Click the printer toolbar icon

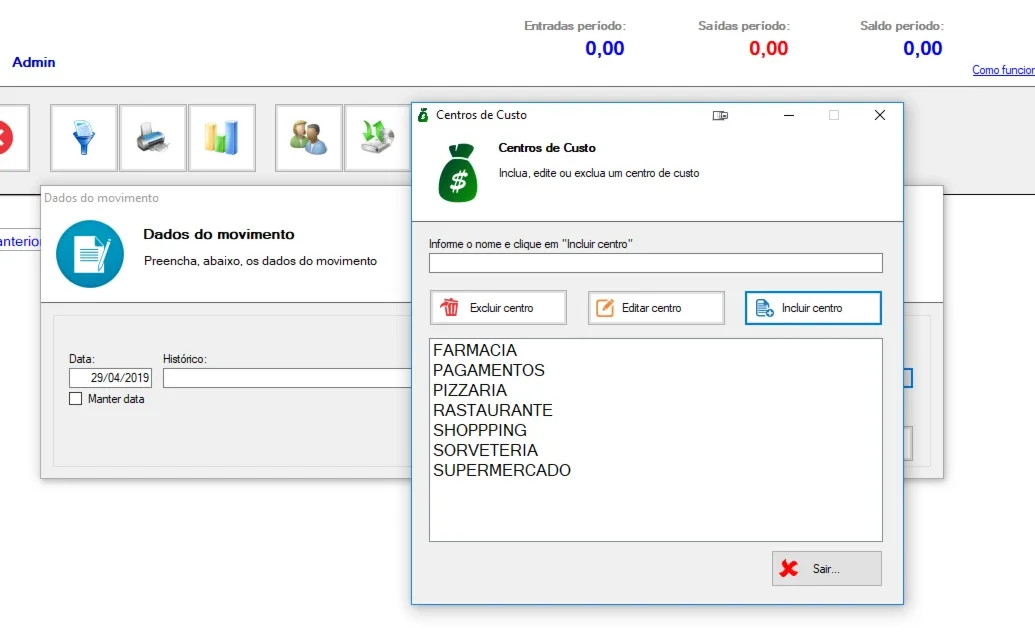click(x=152, y=137)
